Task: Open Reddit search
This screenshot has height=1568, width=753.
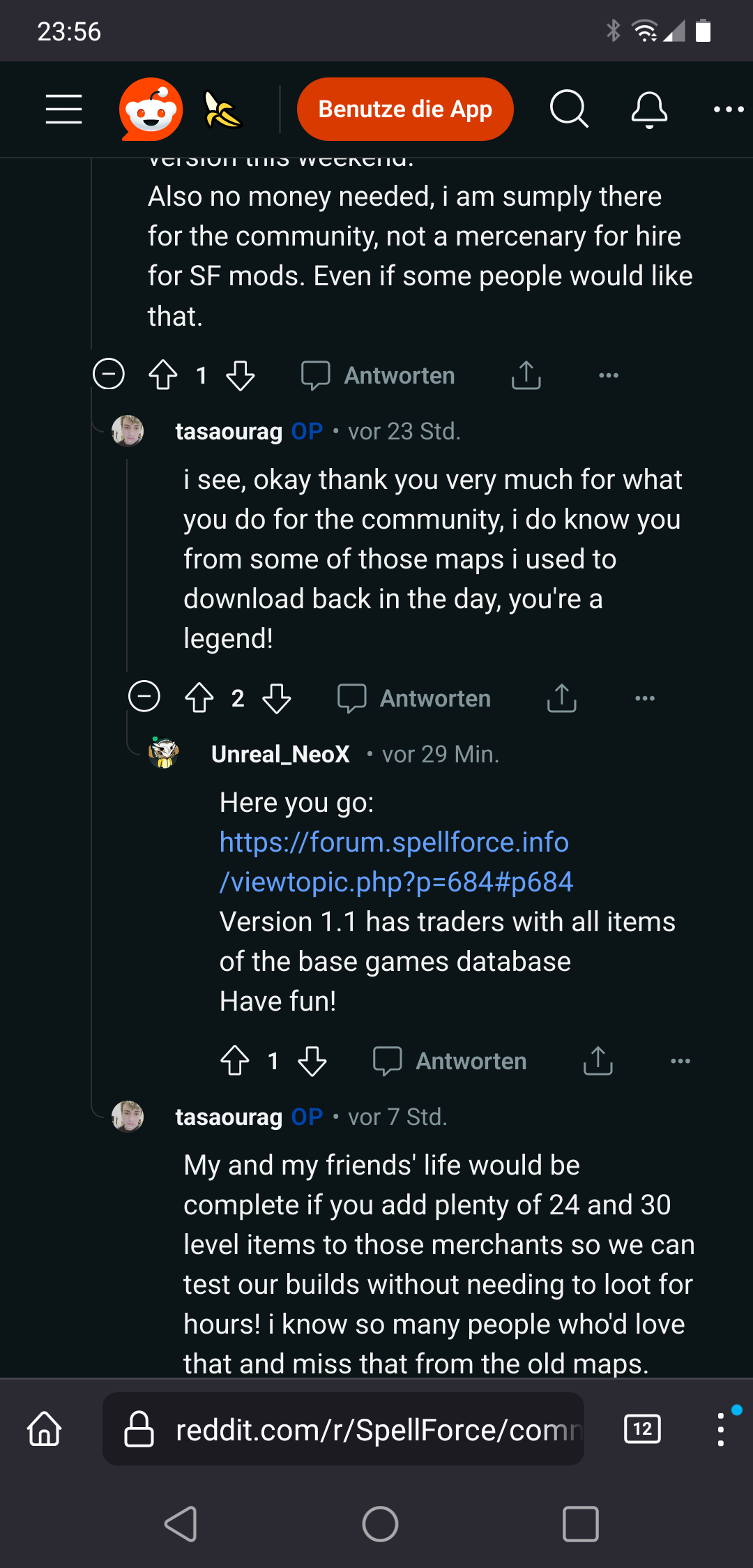Action: click(x=569, y=109)
